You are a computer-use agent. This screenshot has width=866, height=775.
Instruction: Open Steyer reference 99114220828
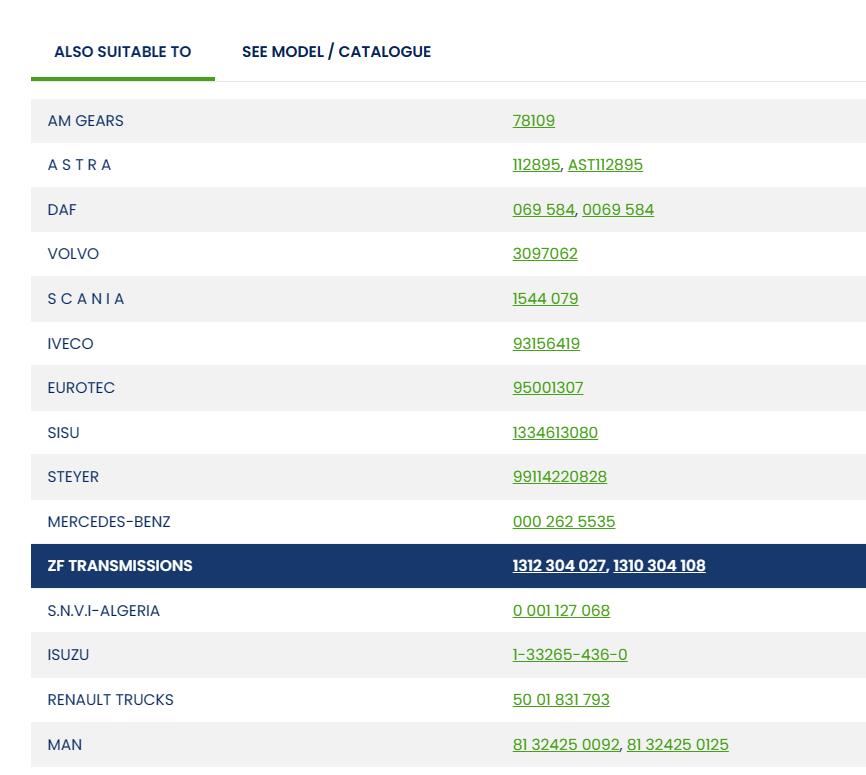(559, 477)
